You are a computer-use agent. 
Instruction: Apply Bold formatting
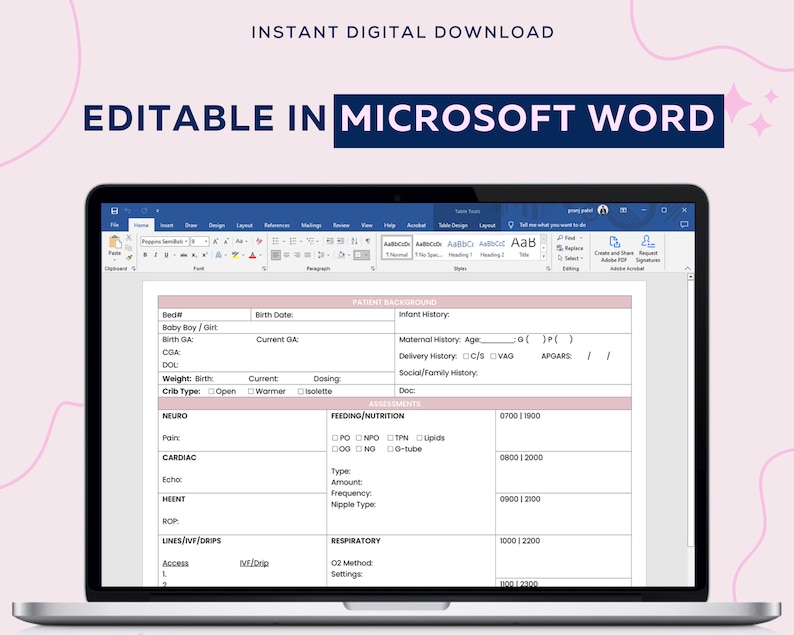tap(145, 255)
